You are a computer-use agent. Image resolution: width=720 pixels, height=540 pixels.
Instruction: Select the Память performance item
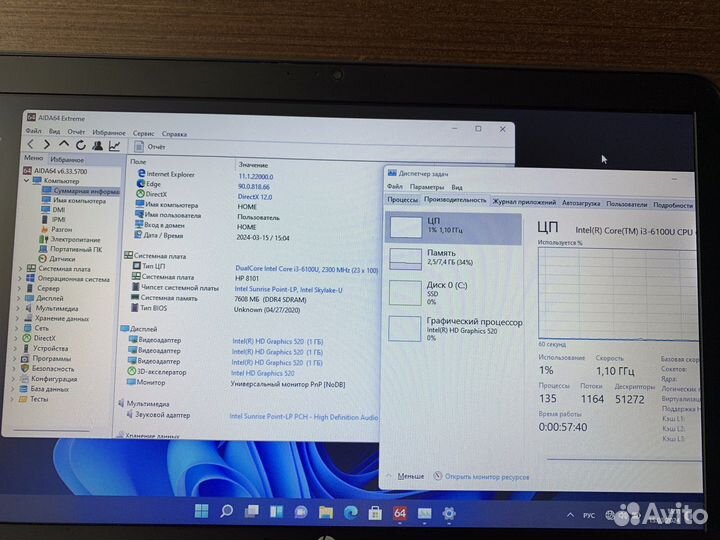[454, 259]
